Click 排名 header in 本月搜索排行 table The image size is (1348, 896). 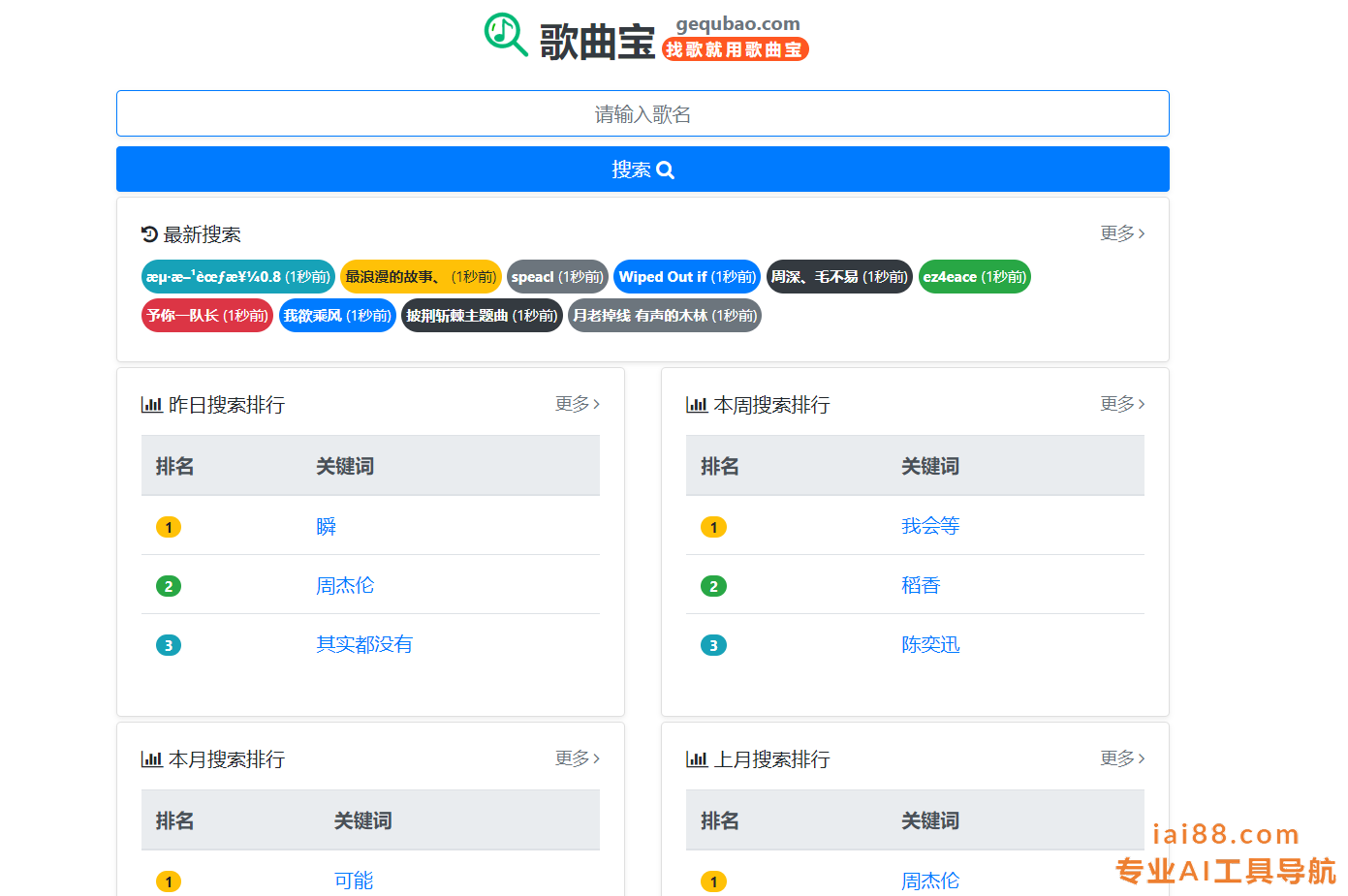pos(174,820)
